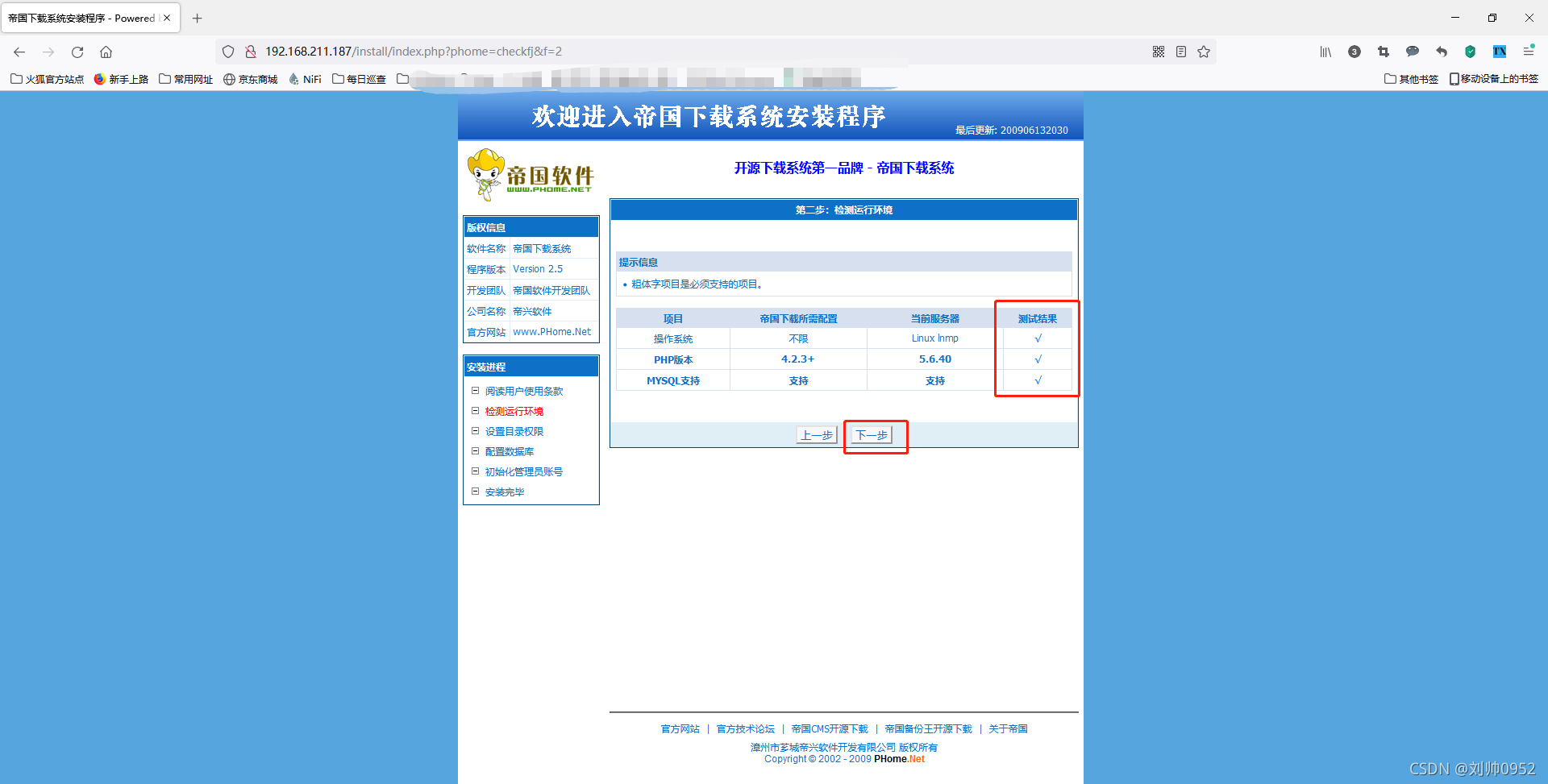This screenshot has width=1548, height=784.
Task: Click the Version 2.5 text
Action: [x=538, y=269]
